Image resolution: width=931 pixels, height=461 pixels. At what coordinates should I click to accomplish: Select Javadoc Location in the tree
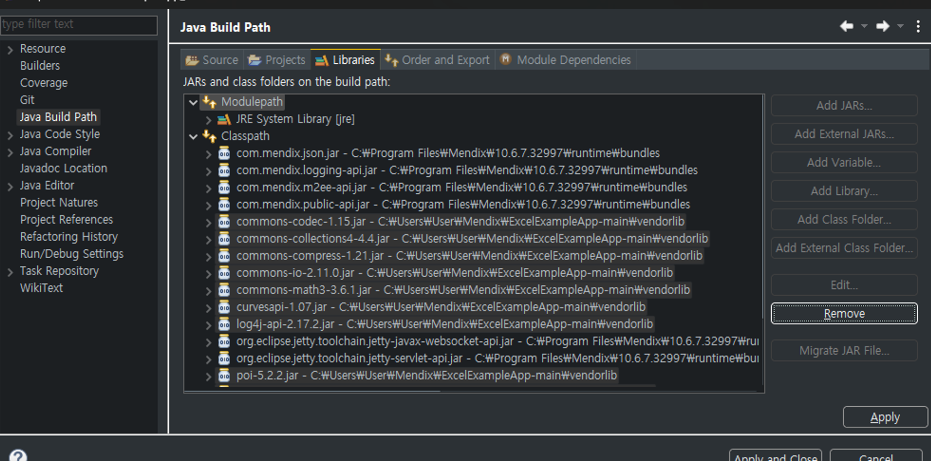[64, 168]
